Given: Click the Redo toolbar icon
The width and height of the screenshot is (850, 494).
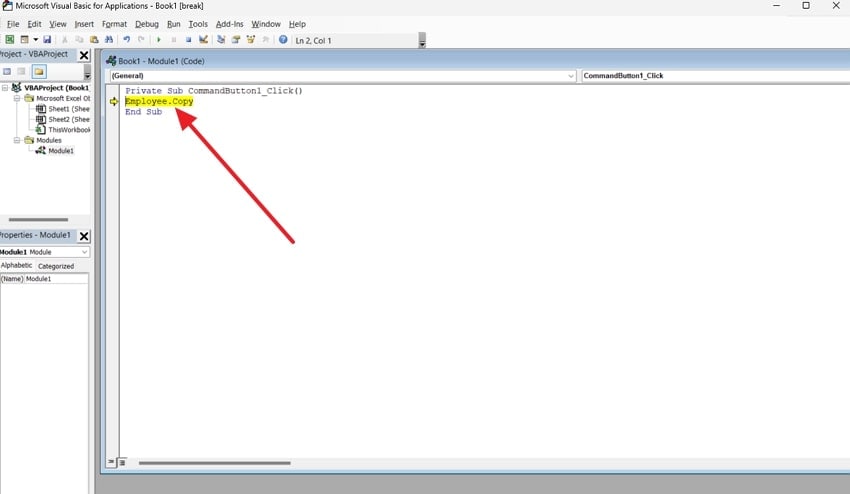Looking at the screenshot, I should (141, 40).
